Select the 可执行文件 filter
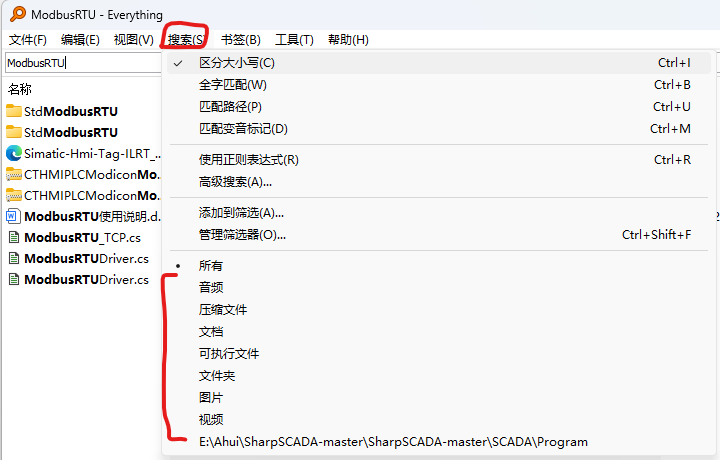The width and height of the screenshot is (720, 460). (439, 354)
